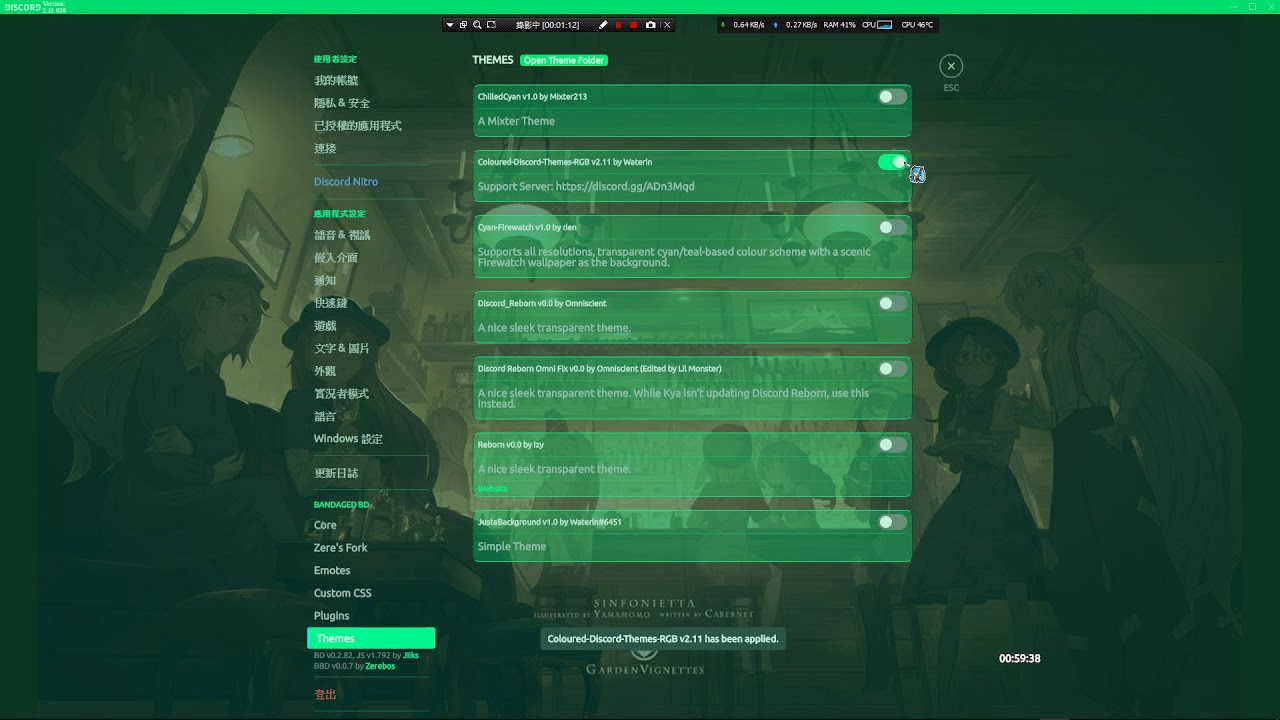The width and height of the screenshot is (1280, 720).
Task: Click the recorder screen-region icon
Action: [492, 25]
